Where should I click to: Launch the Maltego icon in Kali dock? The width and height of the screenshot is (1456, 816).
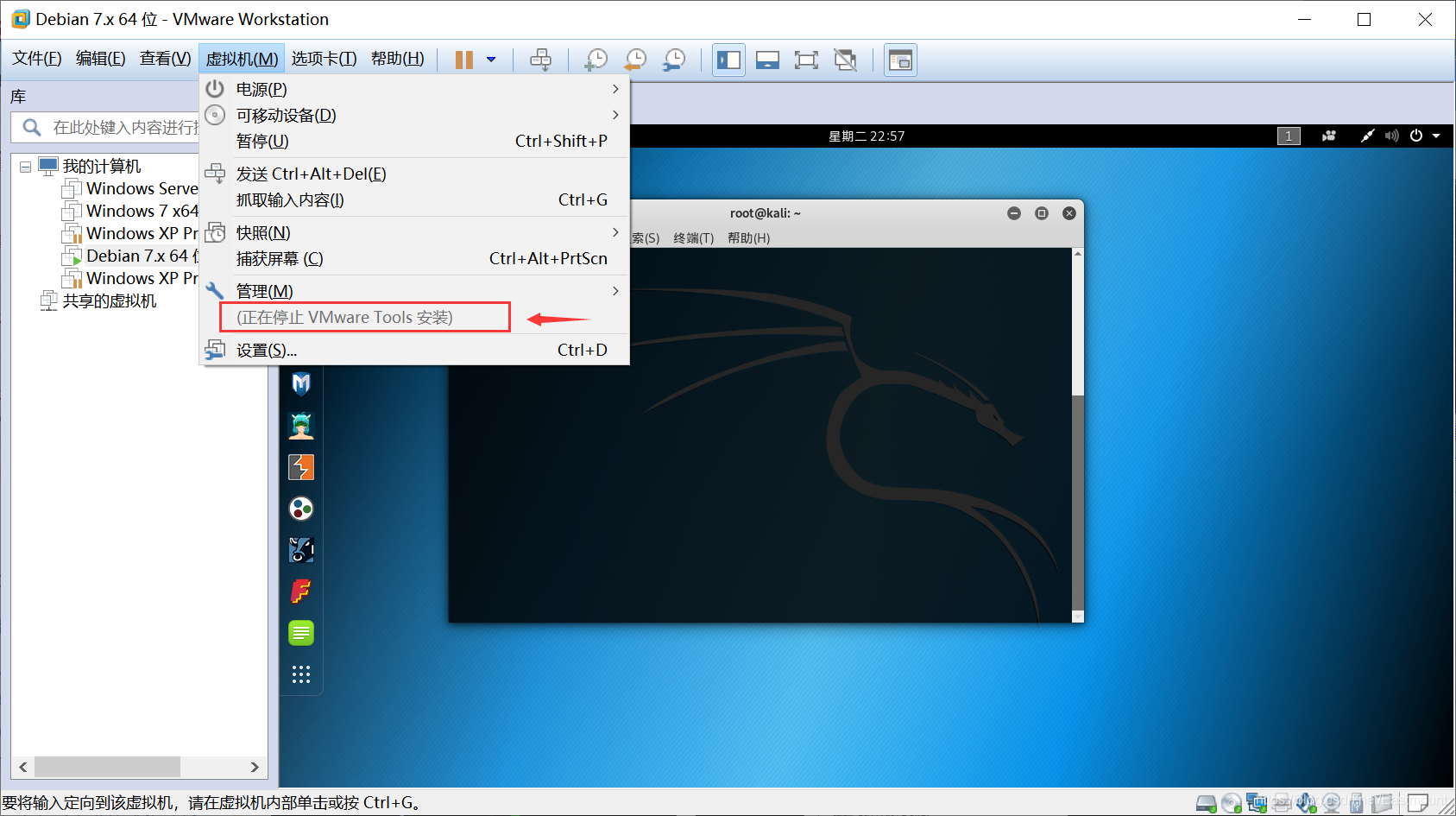point(301,550)
